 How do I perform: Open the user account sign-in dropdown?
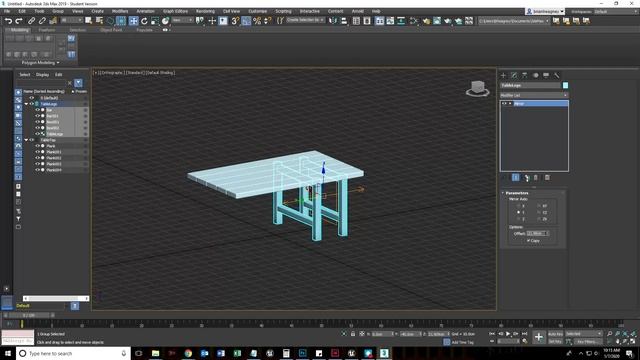coord(545,11)
